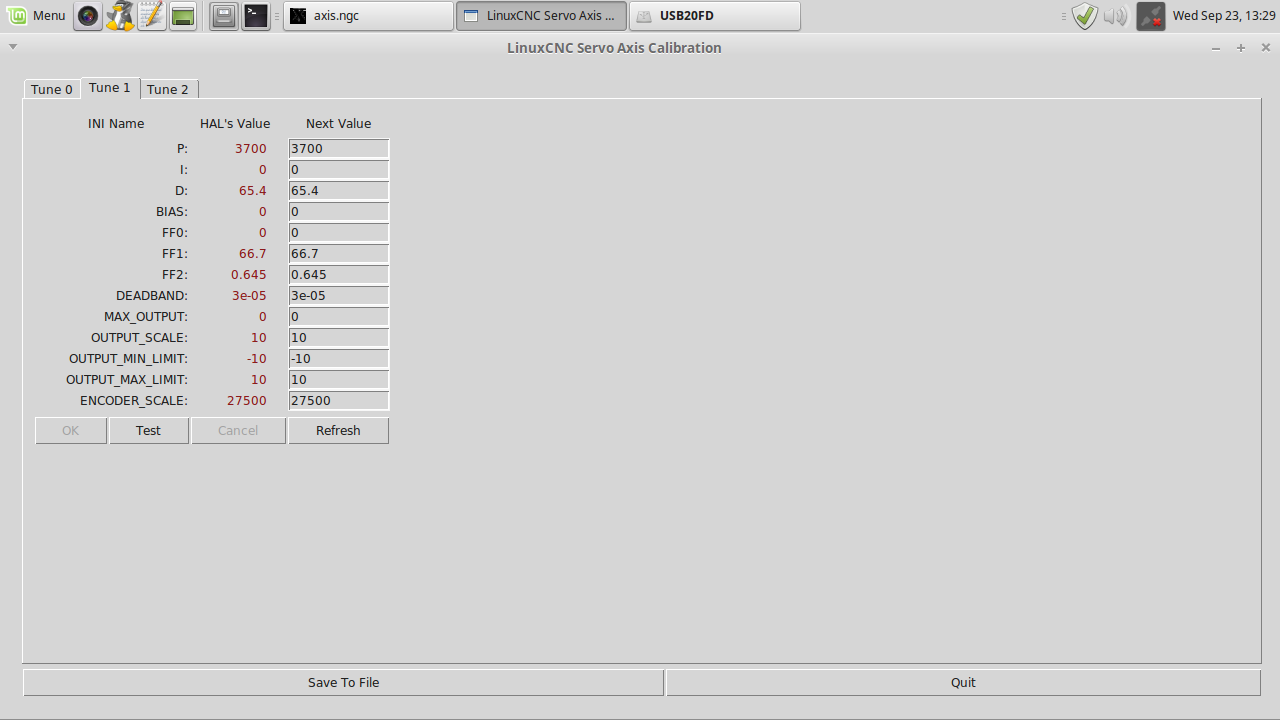The image size is (1280, 720).
Task: Click the Refresh button
Action: (x=338, y=430)
